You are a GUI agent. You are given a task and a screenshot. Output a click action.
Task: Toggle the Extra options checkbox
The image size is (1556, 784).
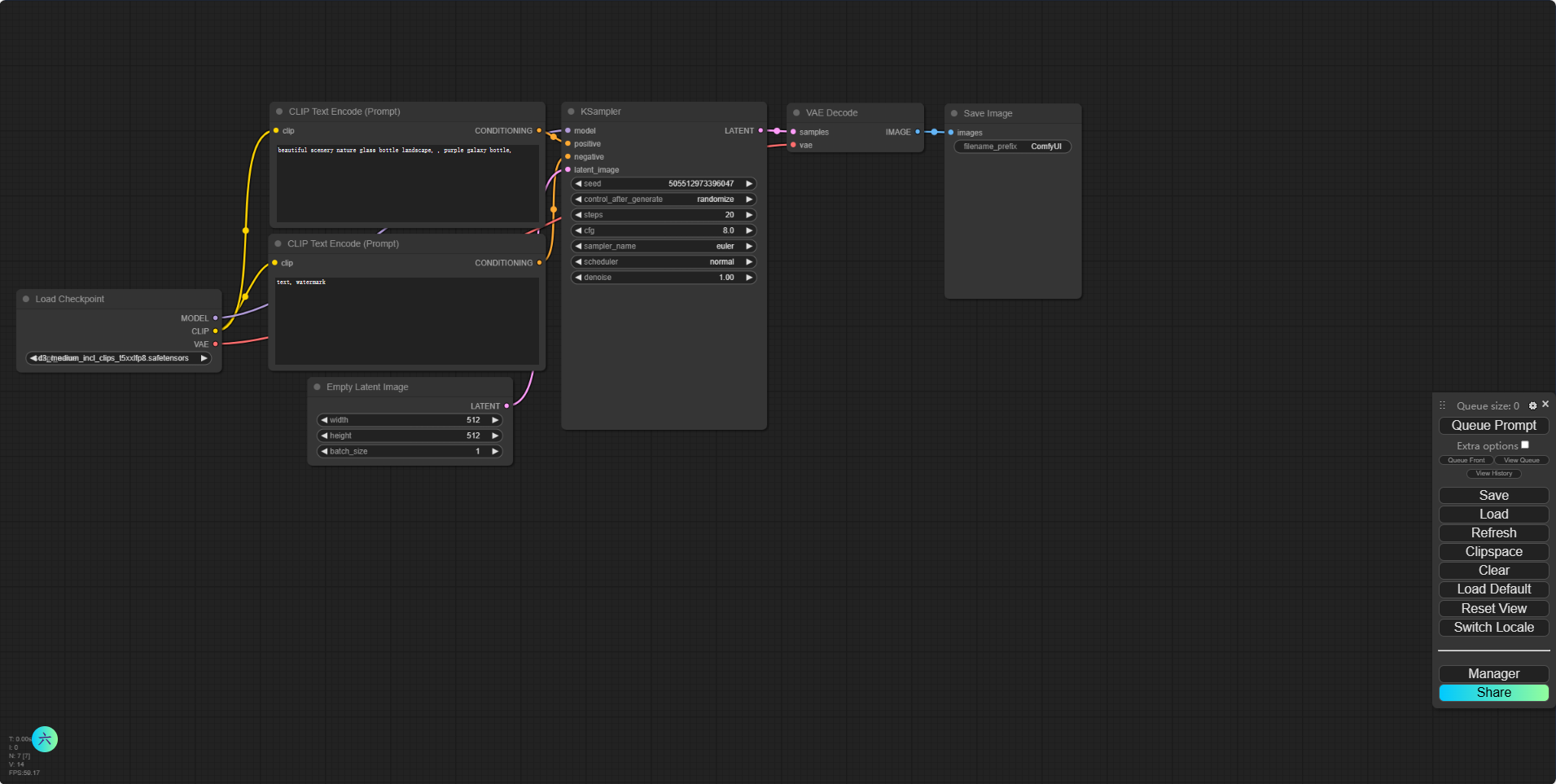[1525, 445]
